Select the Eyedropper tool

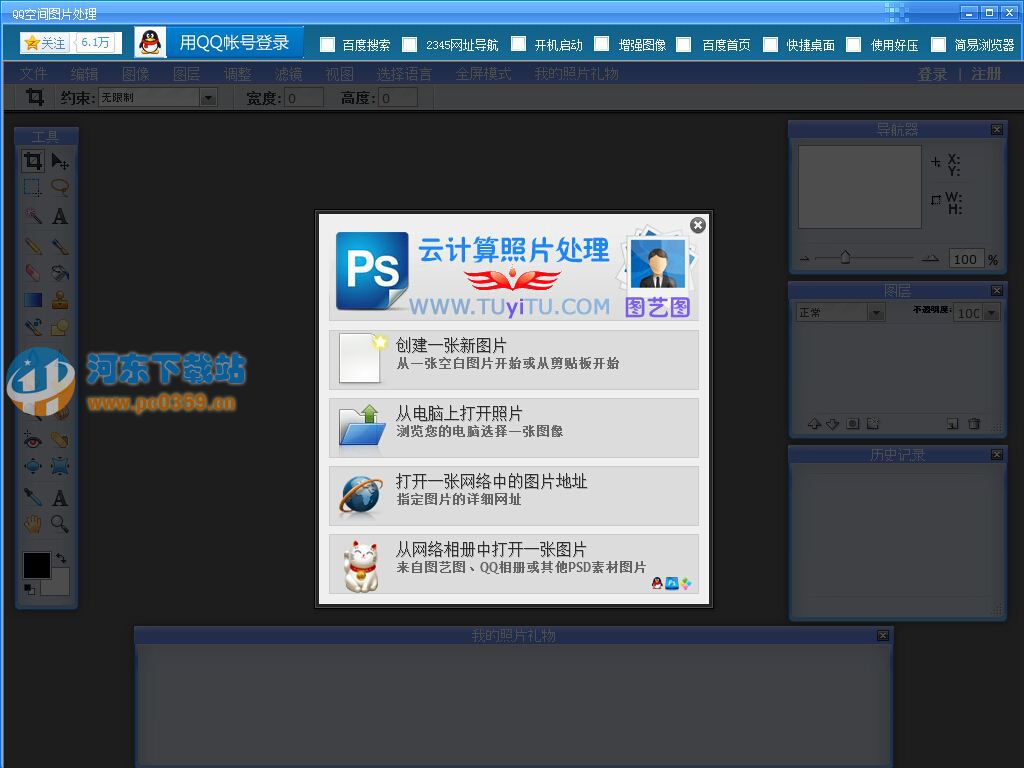[32, 495]
